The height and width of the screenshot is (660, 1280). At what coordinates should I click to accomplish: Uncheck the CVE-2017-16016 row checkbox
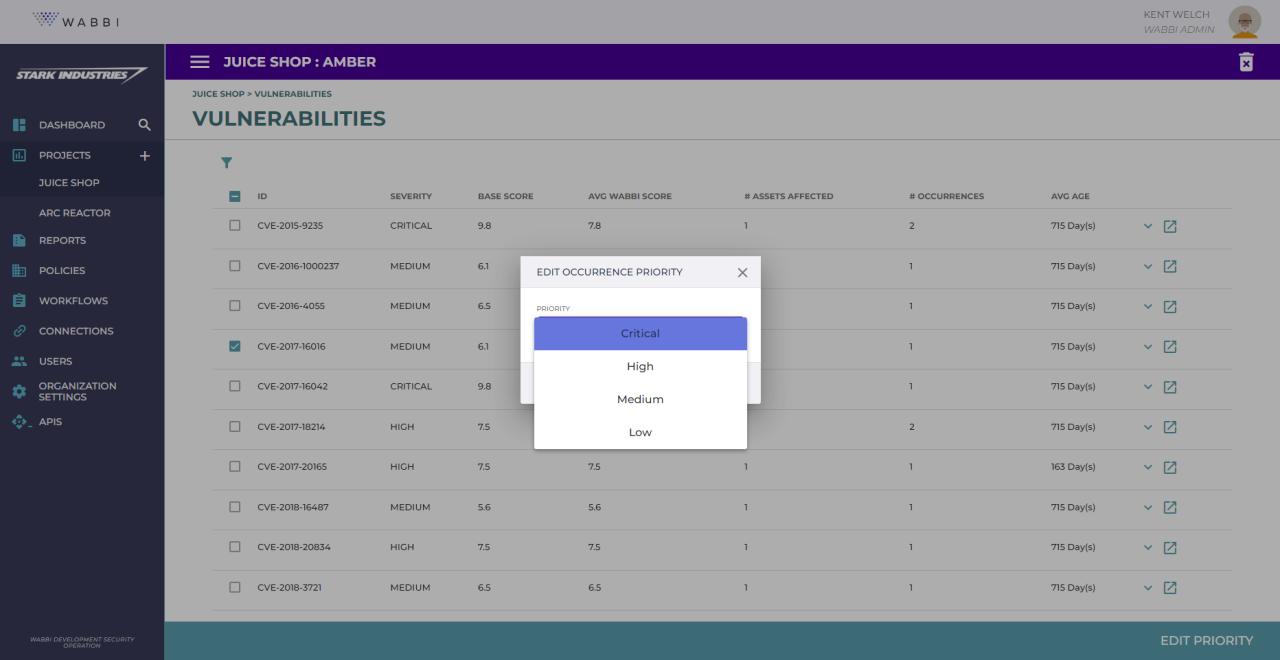point(234,346)
